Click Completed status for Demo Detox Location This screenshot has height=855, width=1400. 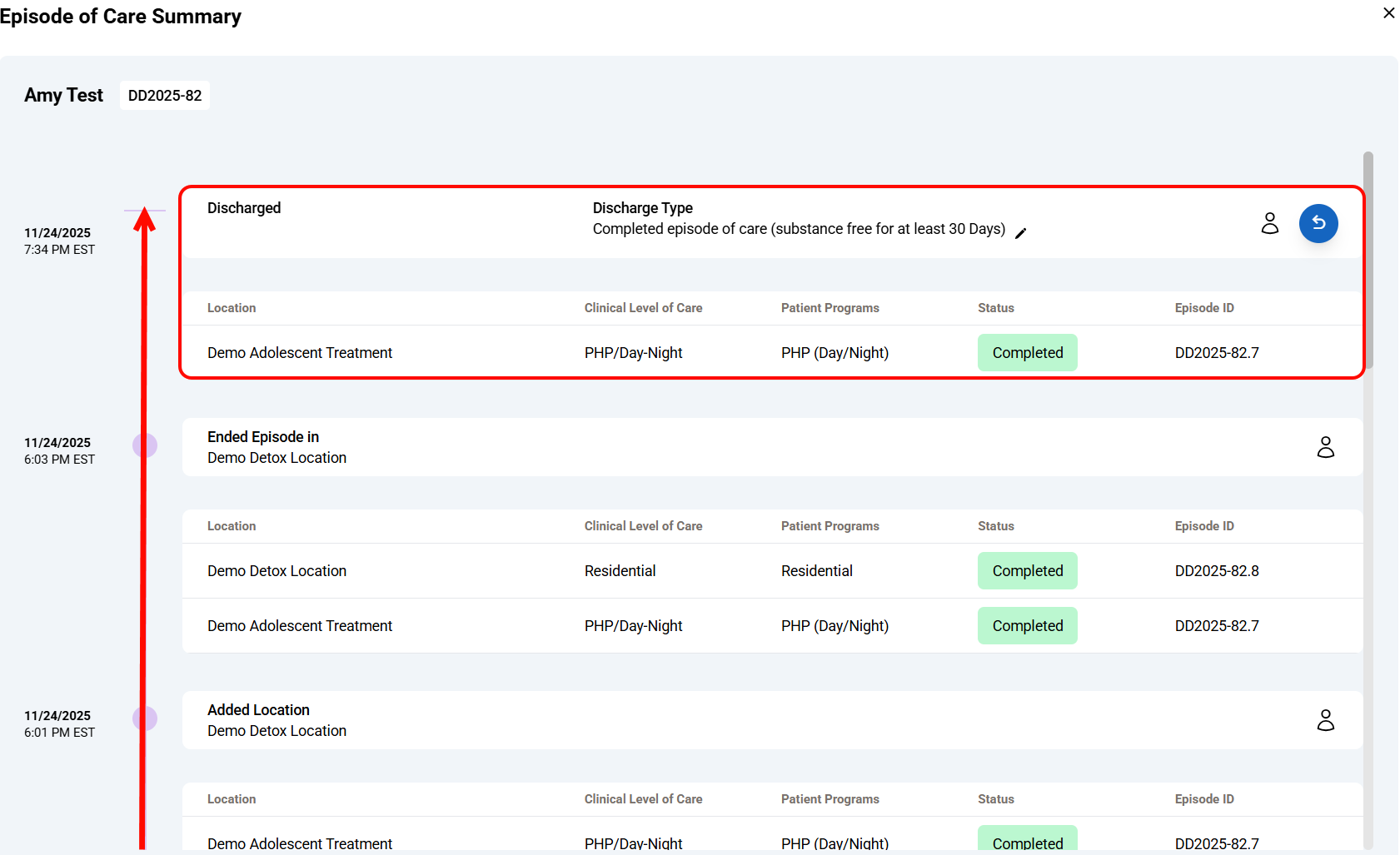[1027, 571]
